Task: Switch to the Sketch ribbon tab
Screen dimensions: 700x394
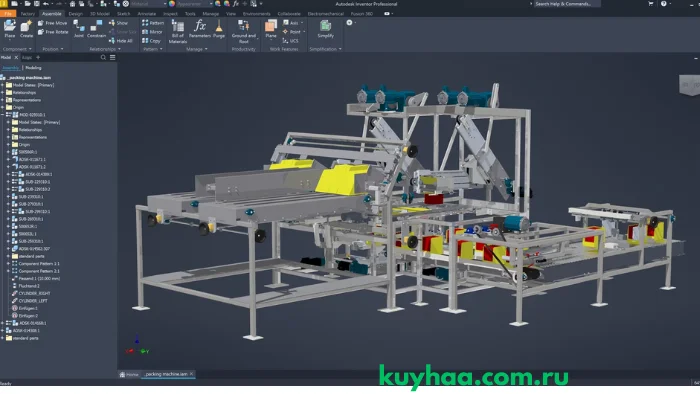Action: pyautogui.click(x=124, y=14)
